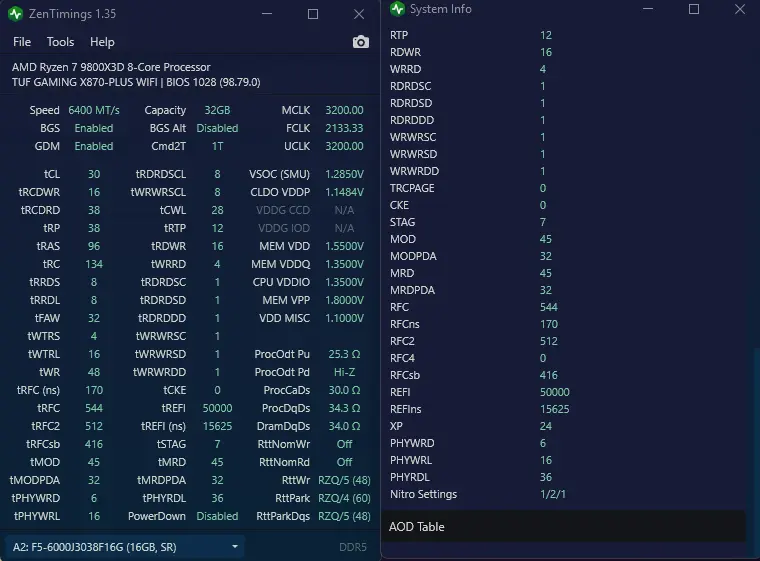Close the System Info window
The image size is (760, 561).
point(740,9)
